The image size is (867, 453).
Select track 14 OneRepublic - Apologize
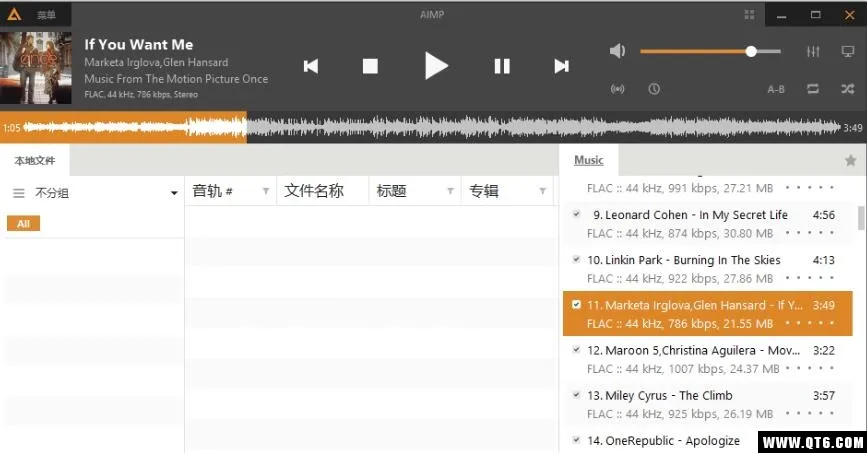(663, 441)
